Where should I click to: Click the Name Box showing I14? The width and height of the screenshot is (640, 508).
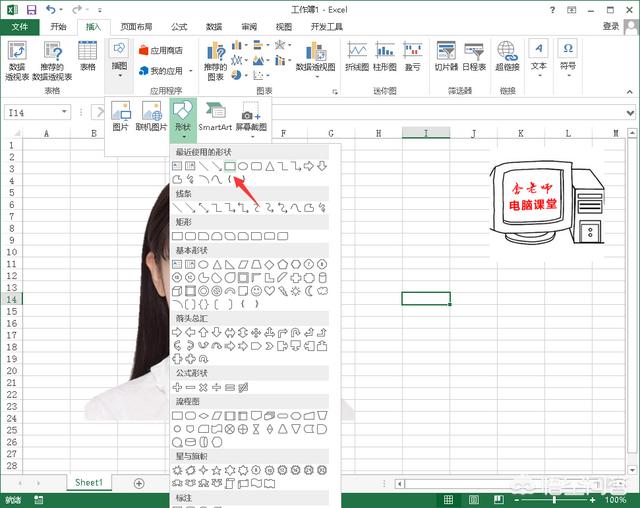pyautogui.click(x=45, y=113)
